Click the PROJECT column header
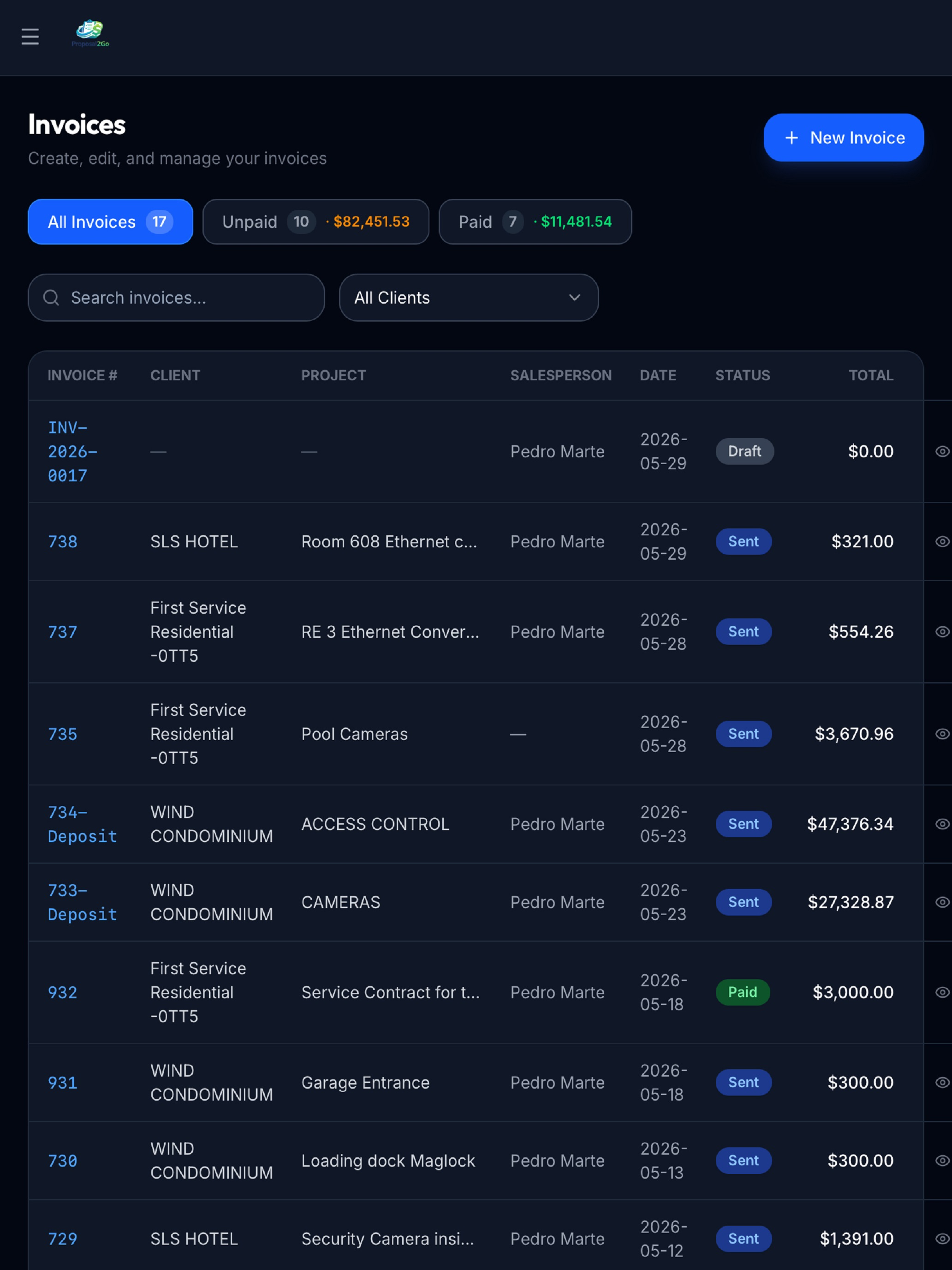The height and width of the screenshot is (1270, 952). (333, 375)
